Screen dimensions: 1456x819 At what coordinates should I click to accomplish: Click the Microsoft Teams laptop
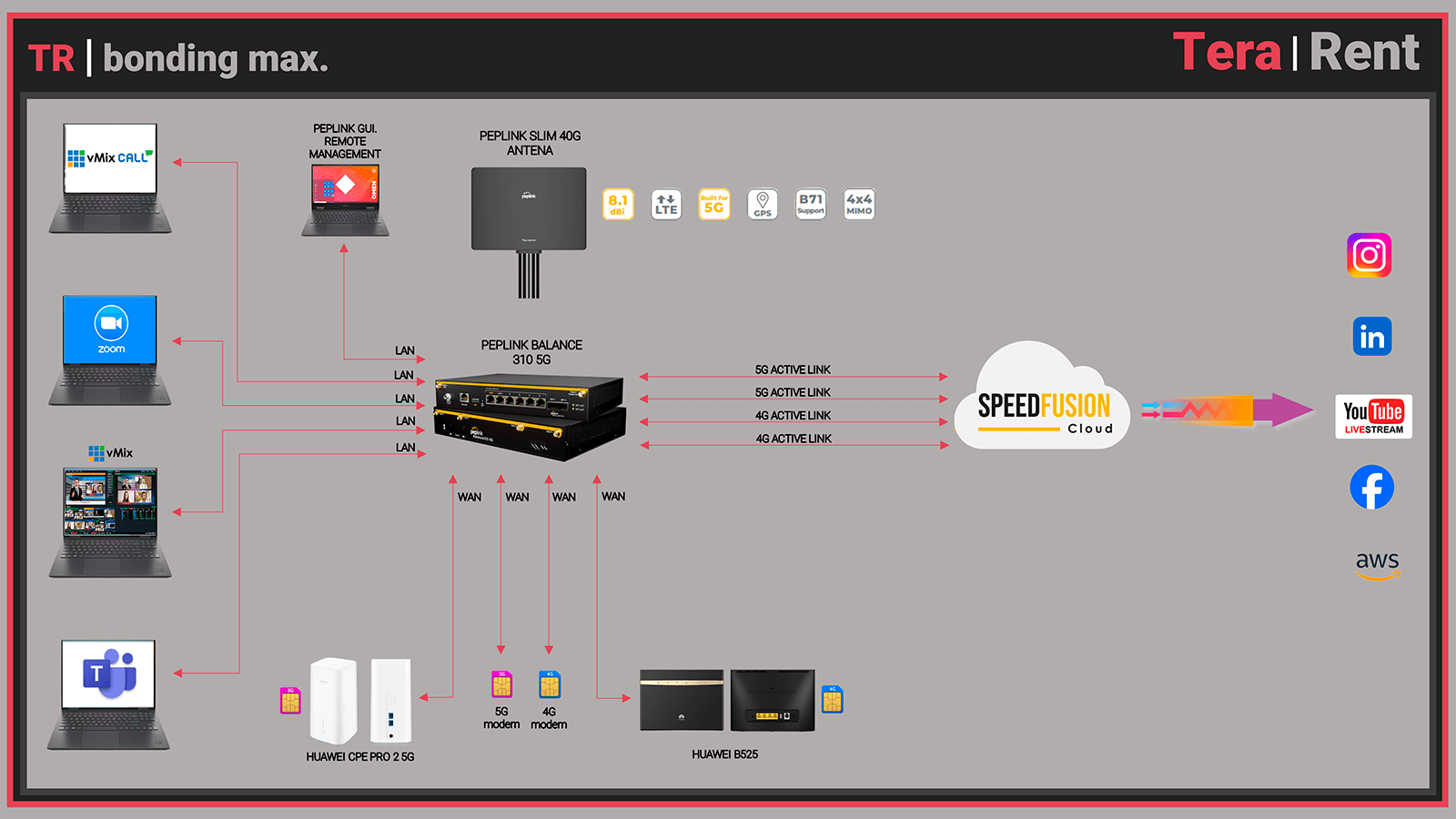pos(109,694)
